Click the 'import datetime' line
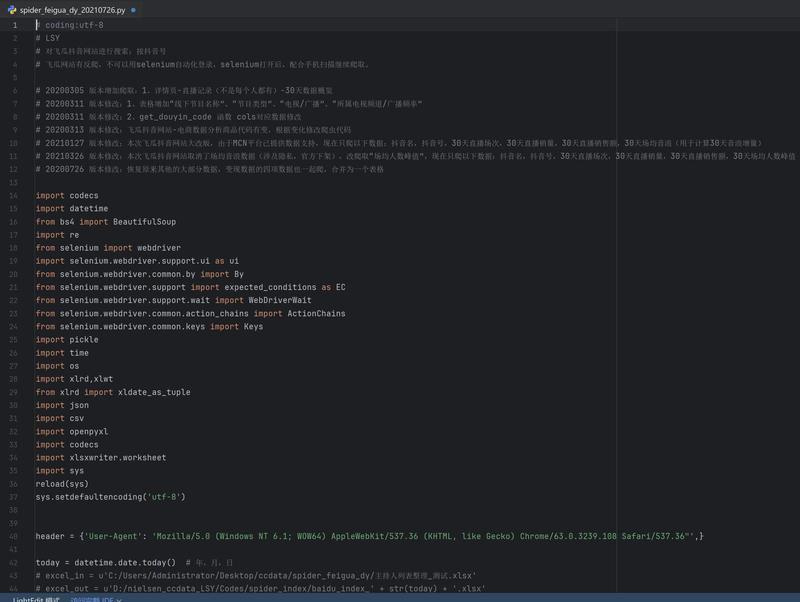This screenshot has width=800, height=602. (x=72, y=209)
